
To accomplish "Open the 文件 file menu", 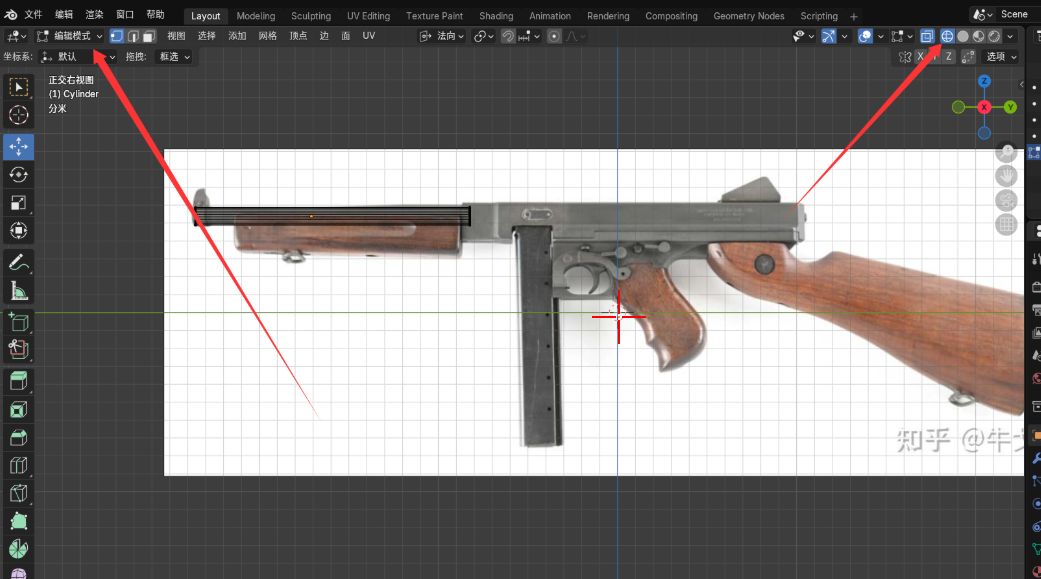I will 33,15.
